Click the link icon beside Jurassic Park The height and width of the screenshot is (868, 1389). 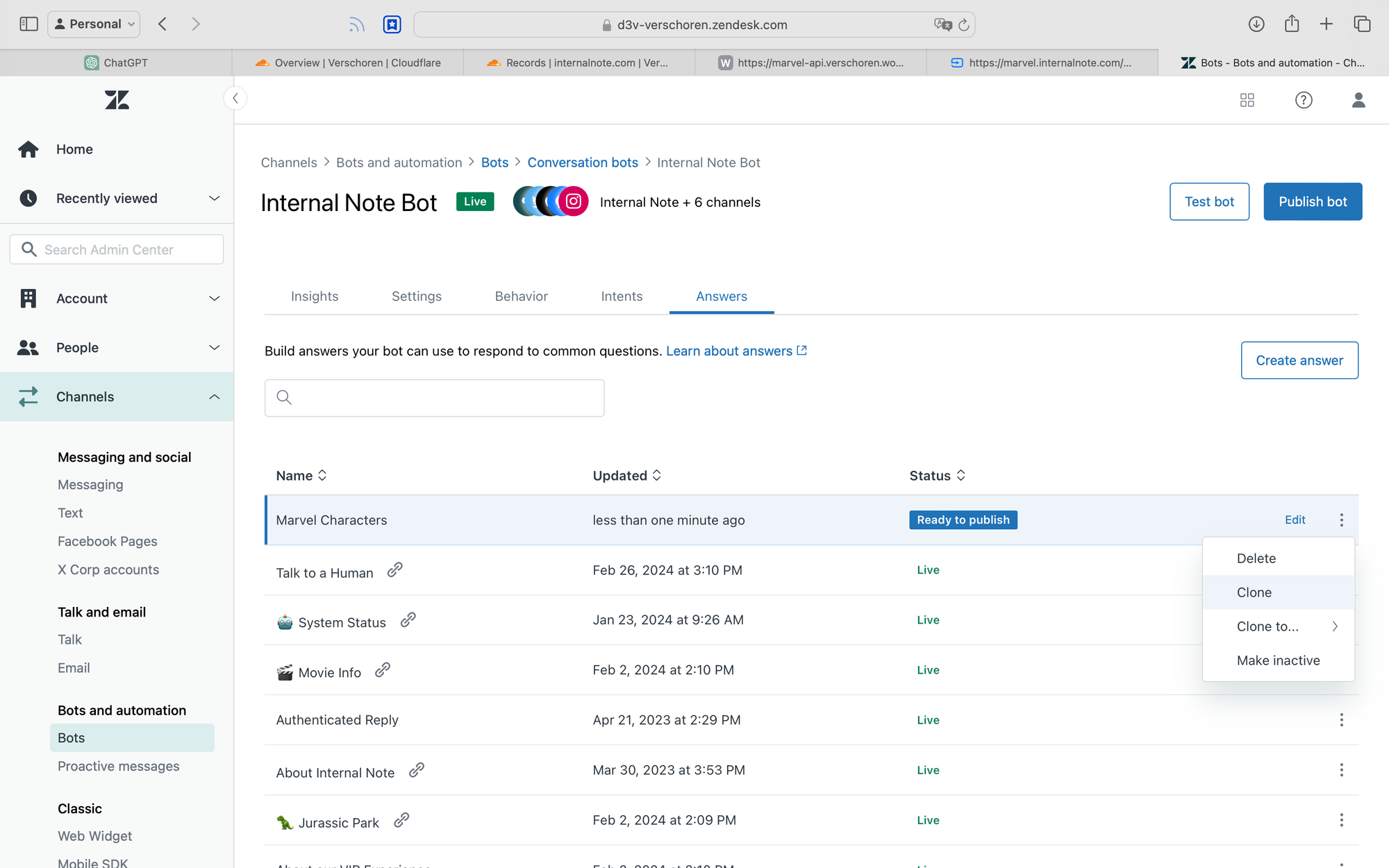pos(401,820)
